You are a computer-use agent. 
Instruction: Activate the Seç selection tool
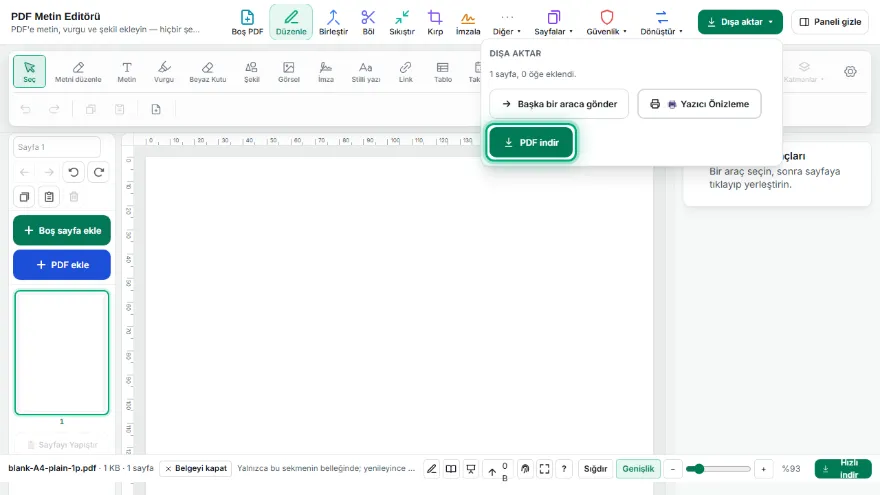pyautogui.click(x=29, y=71)
